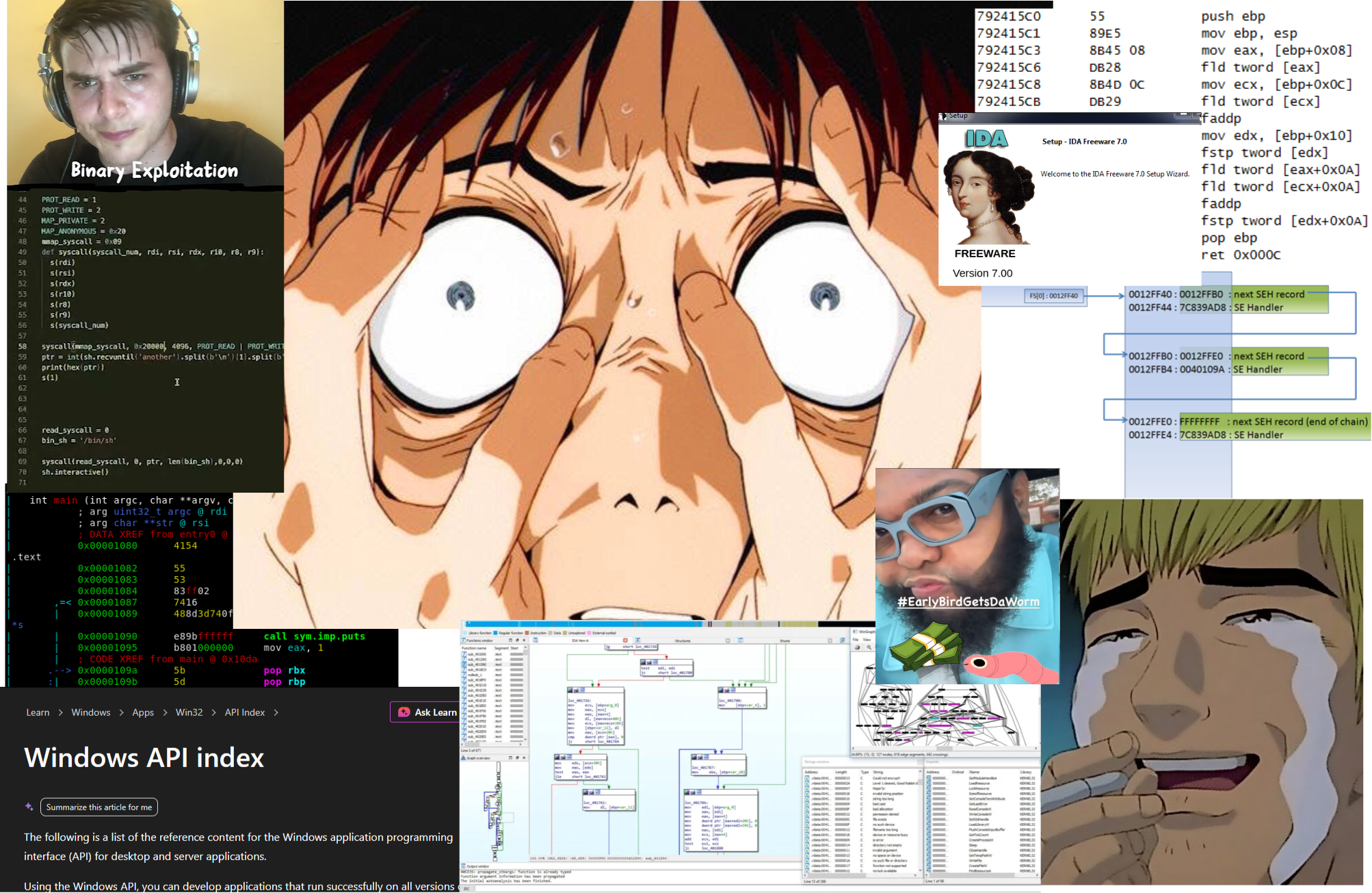Open the File menu in WinGraph
The image size is (1372, 893).
tap(856, 640)
